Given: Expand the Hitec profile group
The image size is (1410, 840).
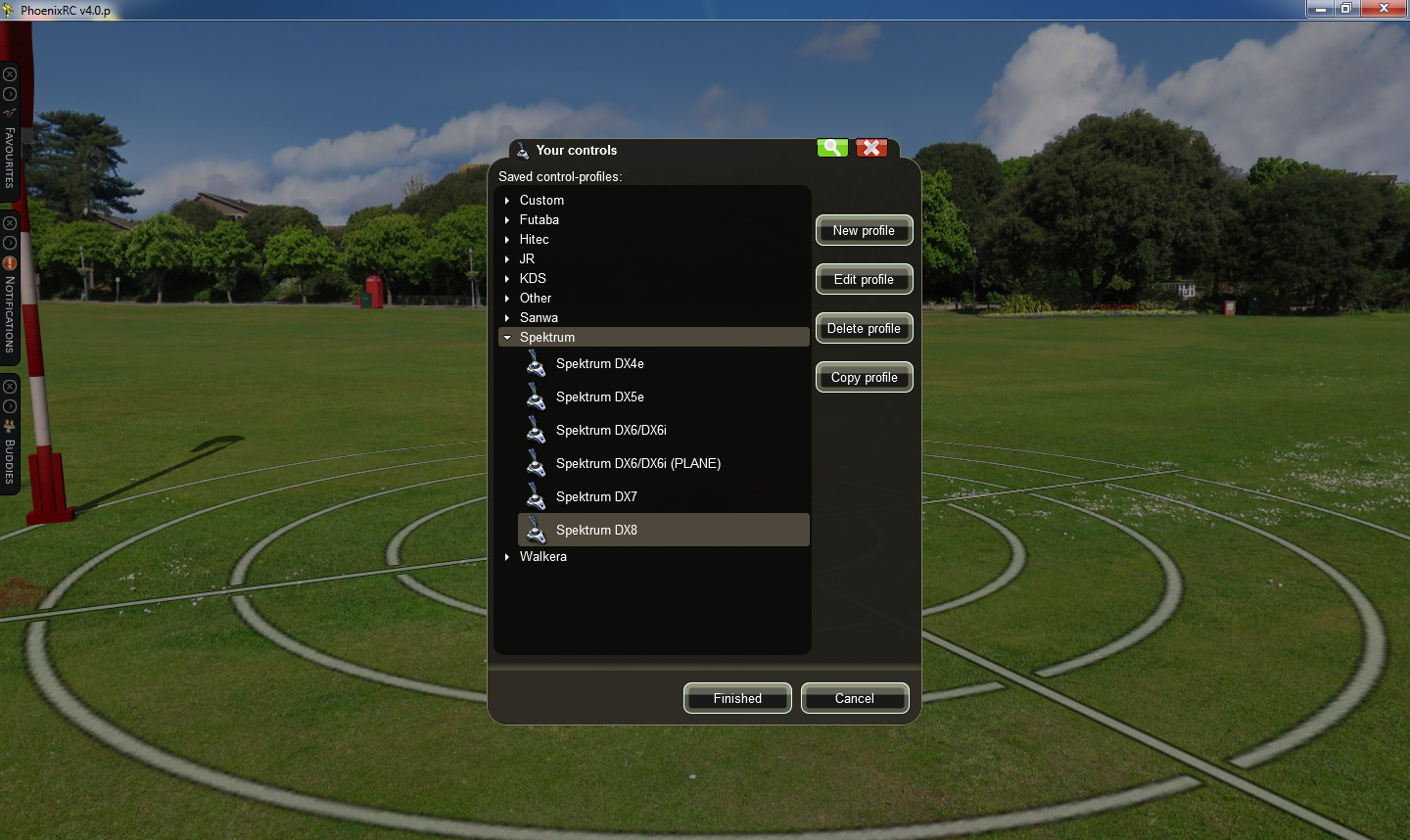Looking at the screenshot, I should [x=507, y=240].
